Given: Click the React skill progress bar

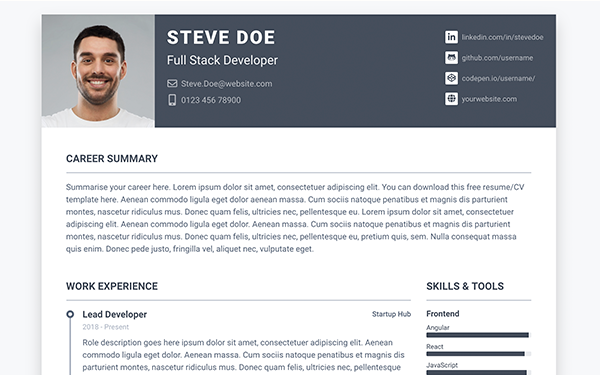Looking at the screenshot, I should 478,354.
